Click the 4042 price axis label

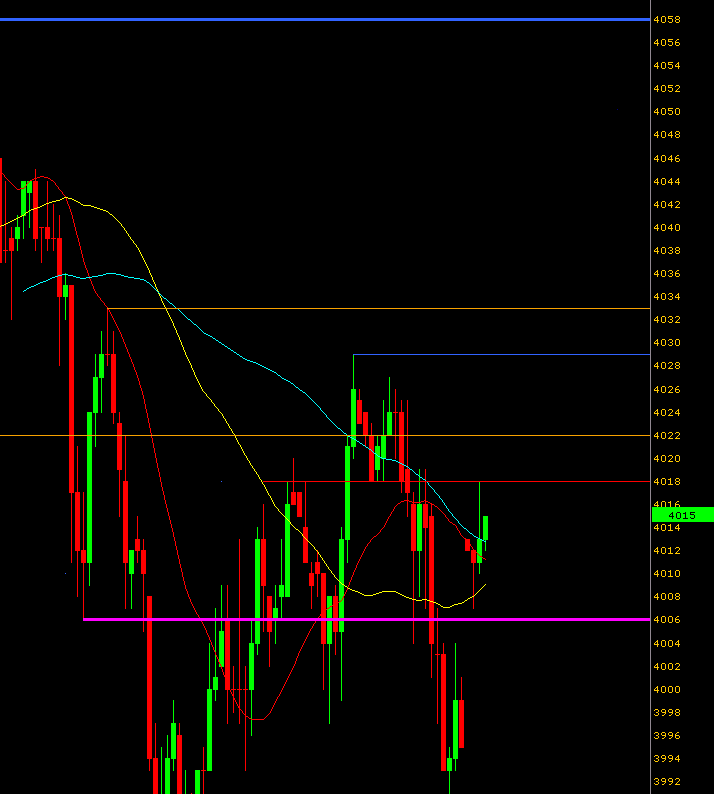(667, 205)
